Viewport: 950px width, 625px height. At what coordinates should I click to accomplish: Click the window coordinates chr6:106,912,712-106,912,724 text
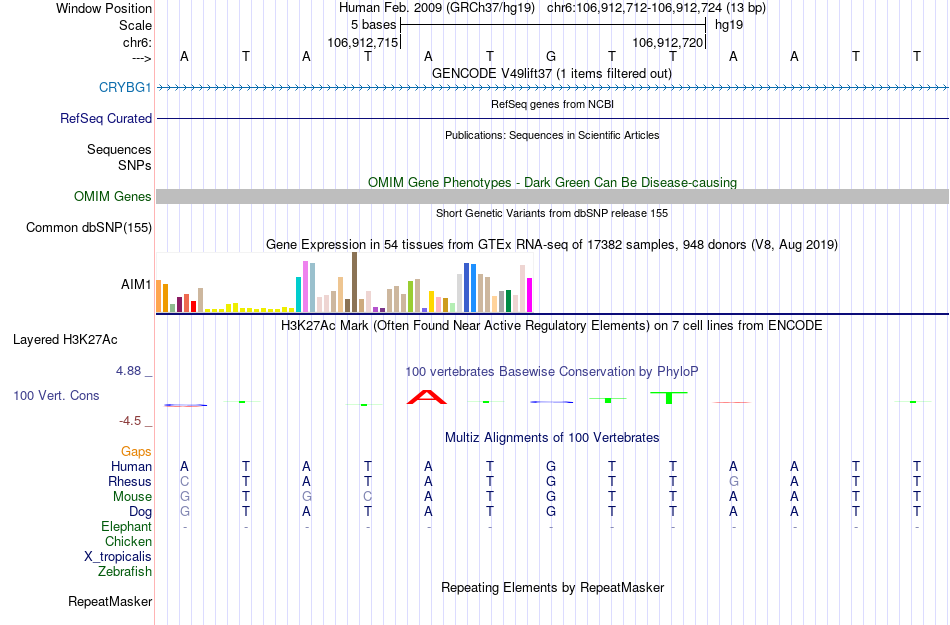tap(634, 8)
